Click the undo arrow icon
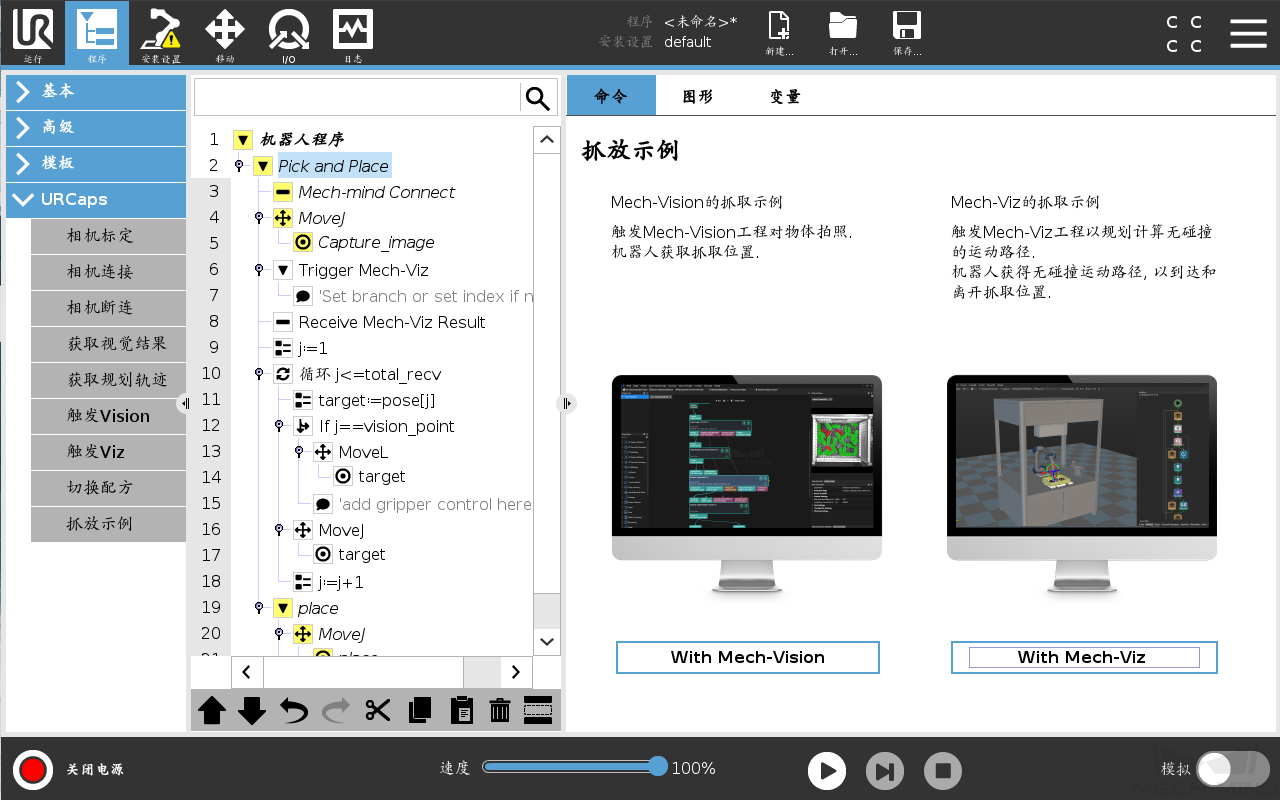 [294, 711]
